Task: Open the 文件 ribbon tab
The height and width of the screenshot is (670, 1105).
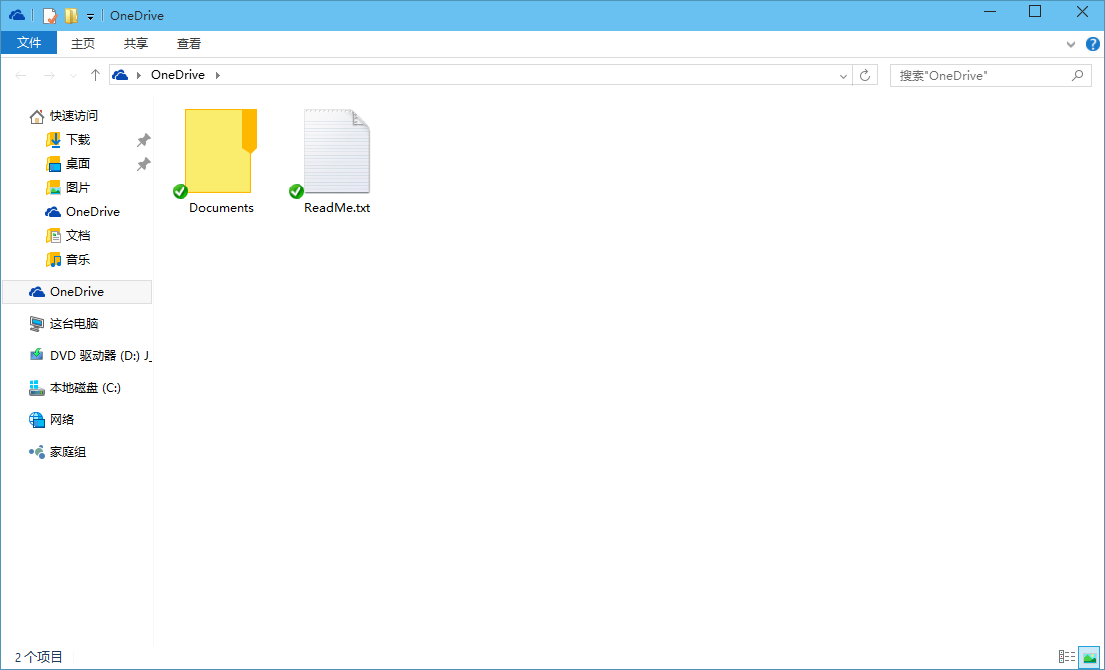Action: [x=29, y=43]
